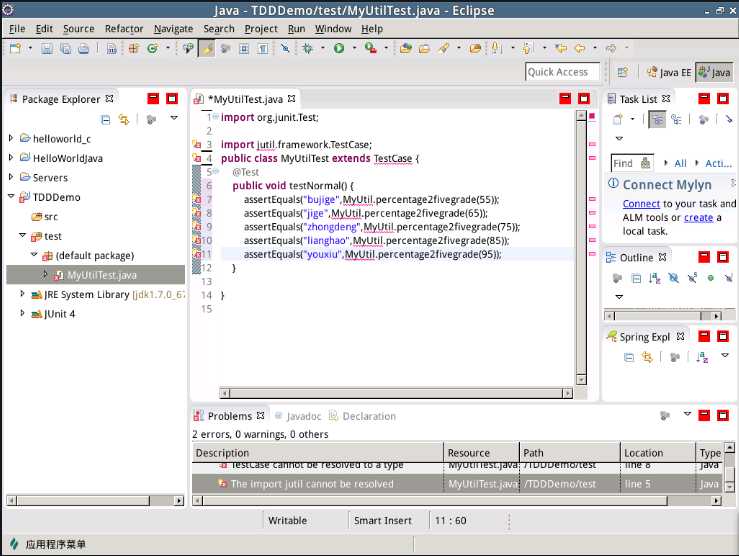Launch Debug with the bug icon
The image size is (739, 556).
click(x=307, y=48)
